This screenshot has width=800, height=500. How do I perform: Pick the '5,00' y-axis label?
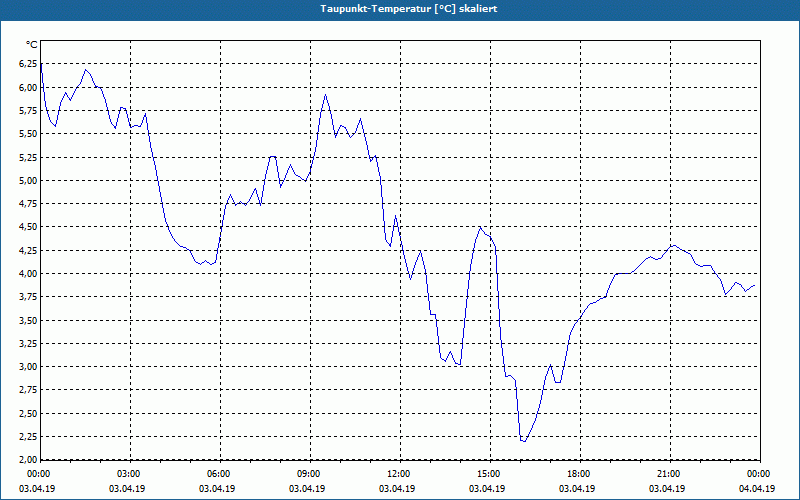point(28,180)
